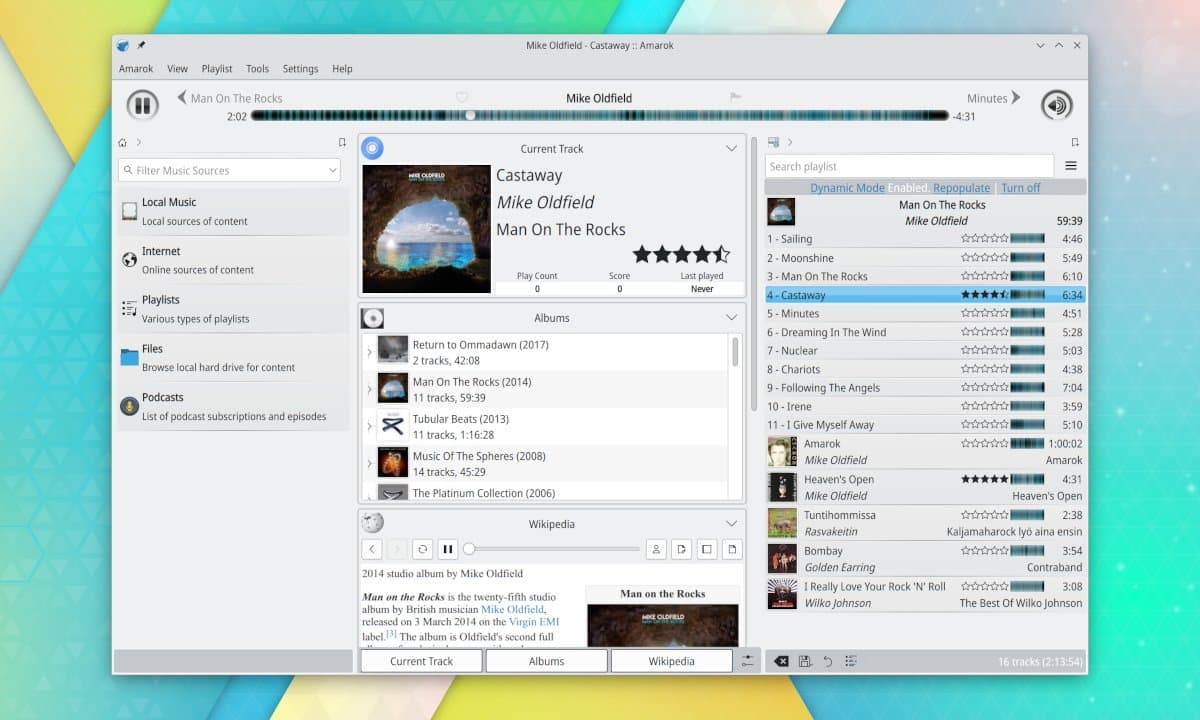Show the track Wikipedia page icon
Screen dimensions: 1200x720
(730, 549)
